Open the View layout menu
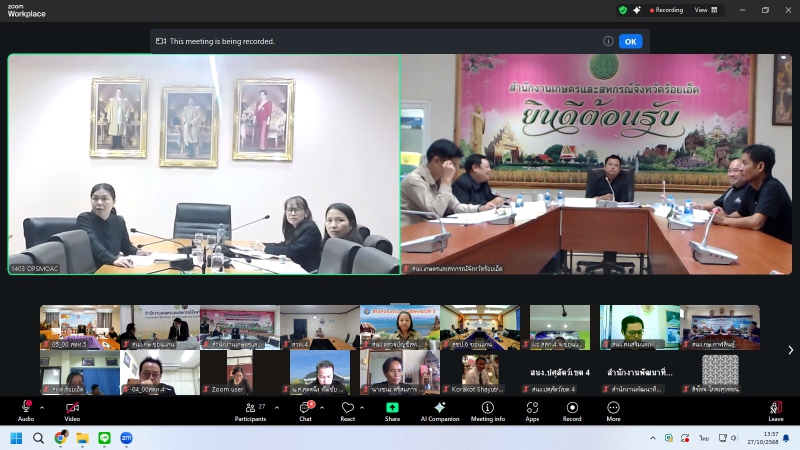 click(705, 10)
